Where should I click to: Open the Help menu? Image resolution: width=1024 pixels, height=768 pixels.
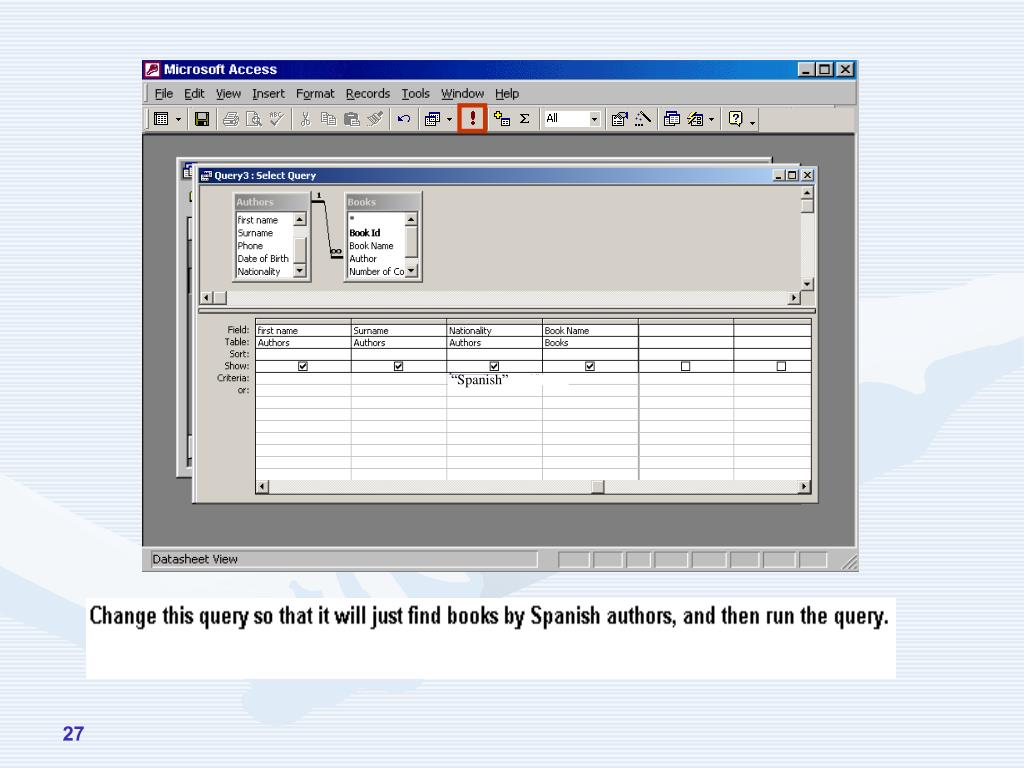point(507,94)
